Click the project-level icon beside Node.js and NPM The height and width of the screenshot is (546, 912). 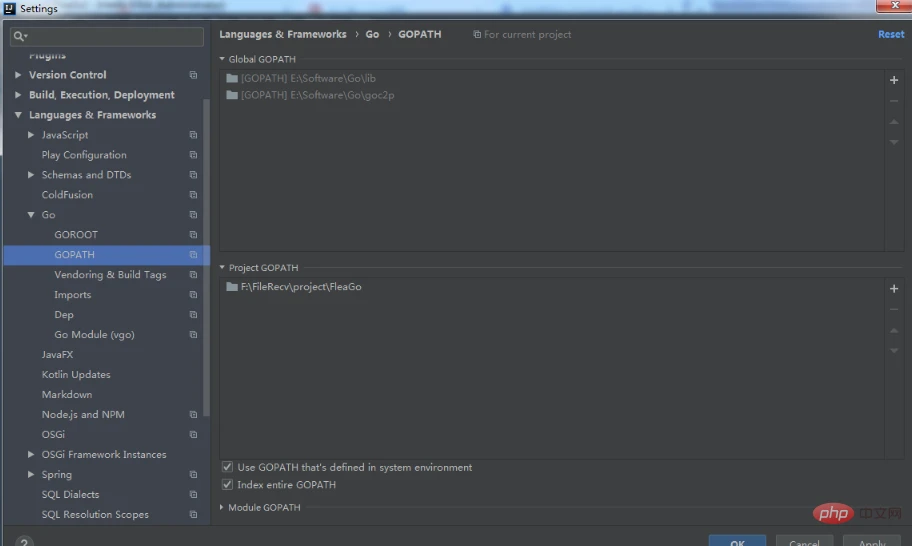point(193,415)
